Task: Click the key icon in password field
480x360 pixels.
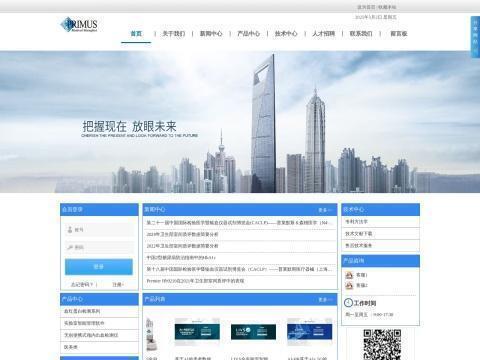Action: [x=70, y=247]
